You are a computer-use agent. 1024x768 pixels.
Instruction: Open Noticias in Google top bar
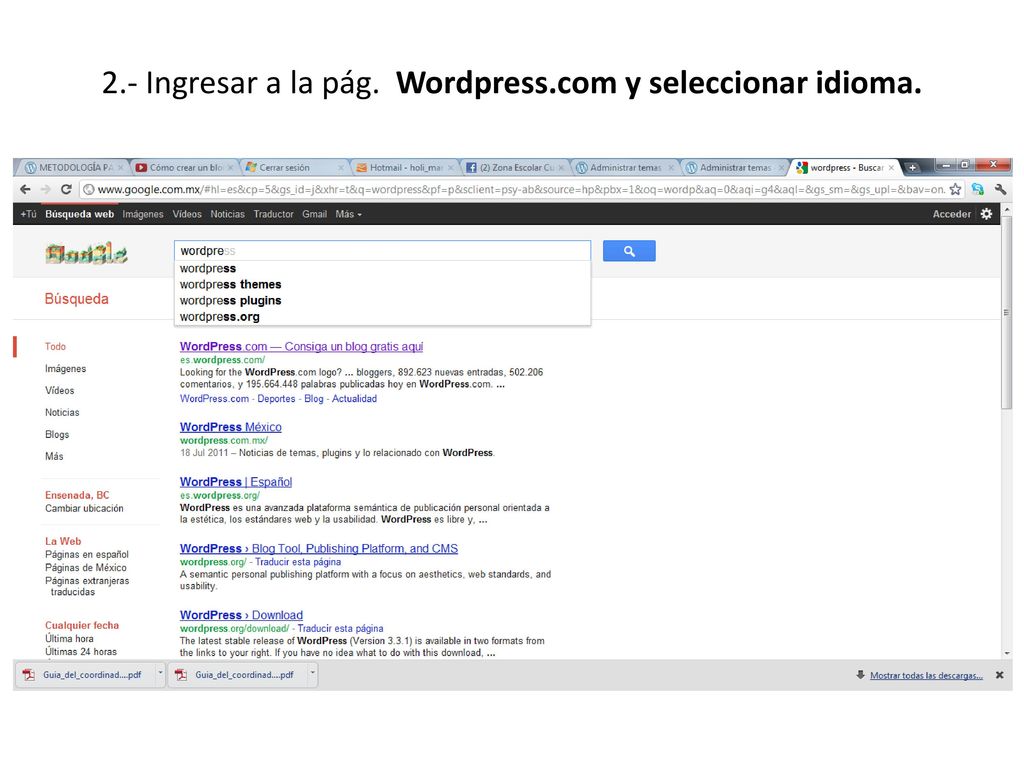pyautogui.click(x=227, y=214)
